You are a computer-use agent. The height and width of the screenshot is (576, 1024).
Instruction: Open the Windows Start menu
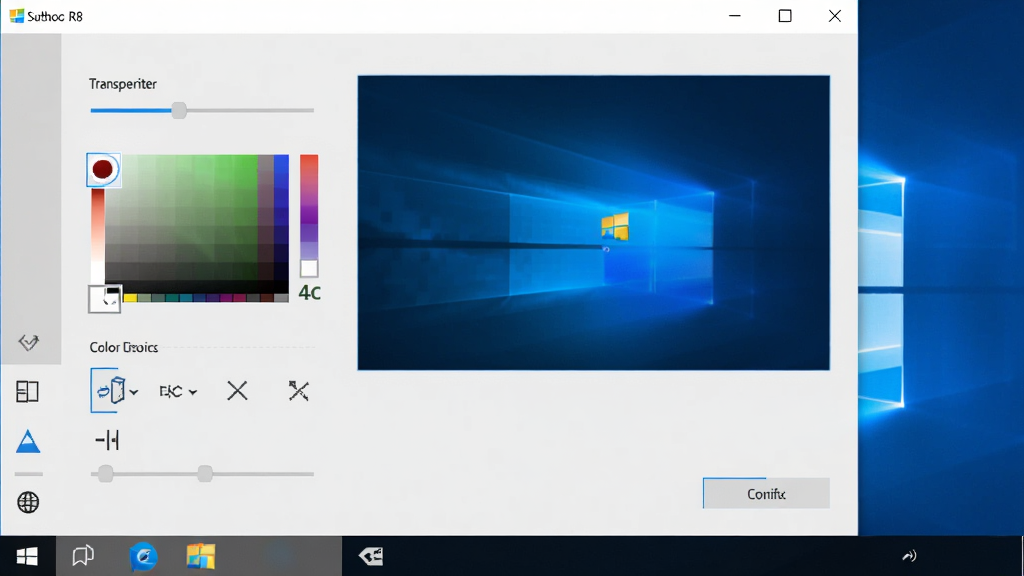coord(27,556)
